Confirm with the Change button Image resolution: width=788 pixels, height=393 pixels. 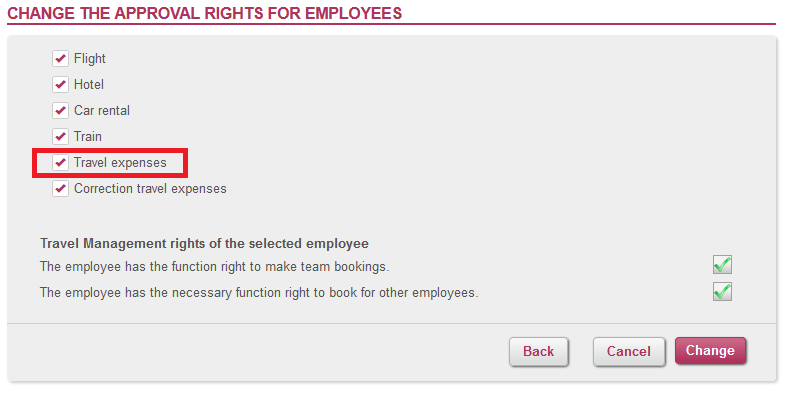tap(710, 350)
